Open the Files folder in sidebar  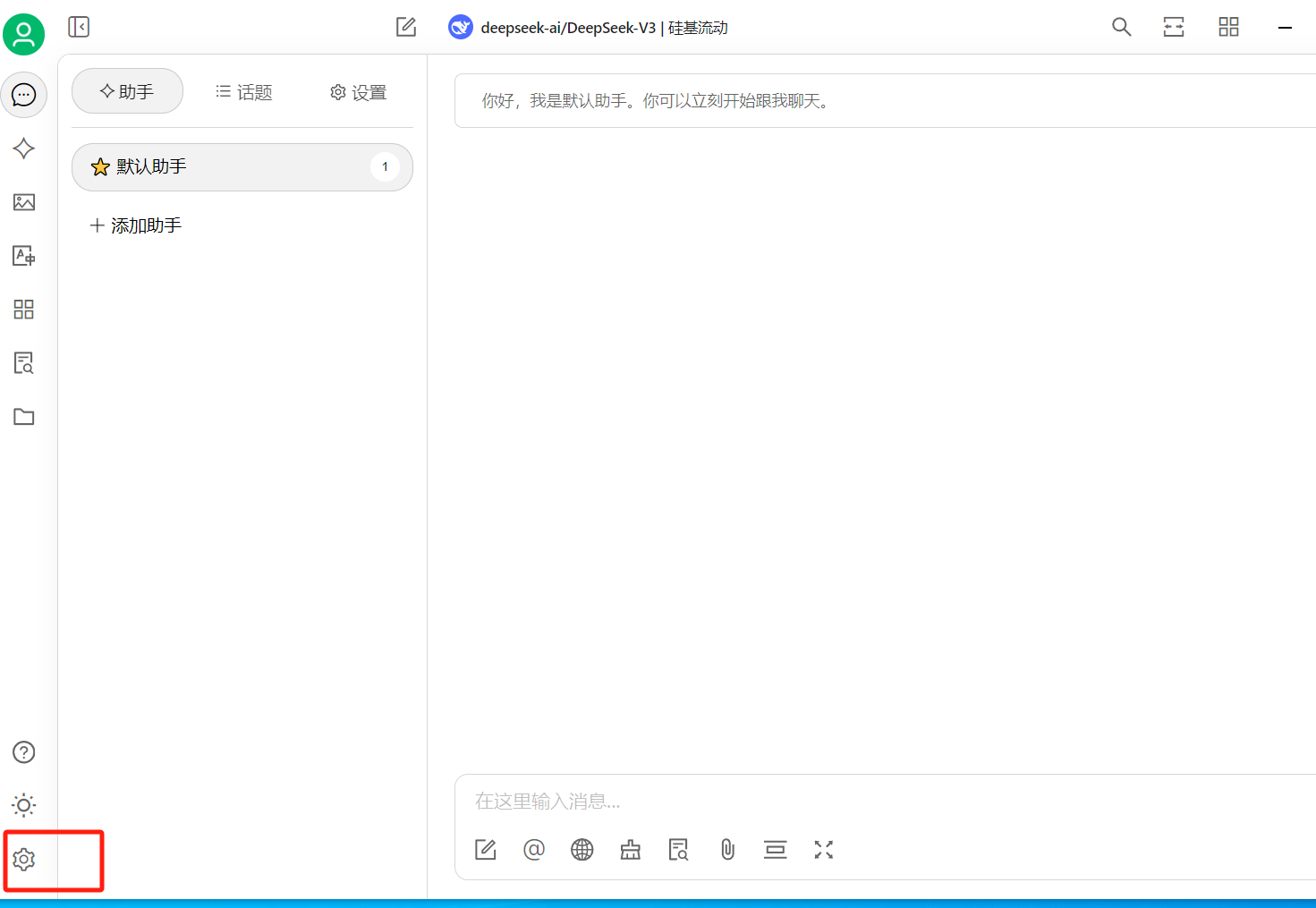[x=24, y=417]
